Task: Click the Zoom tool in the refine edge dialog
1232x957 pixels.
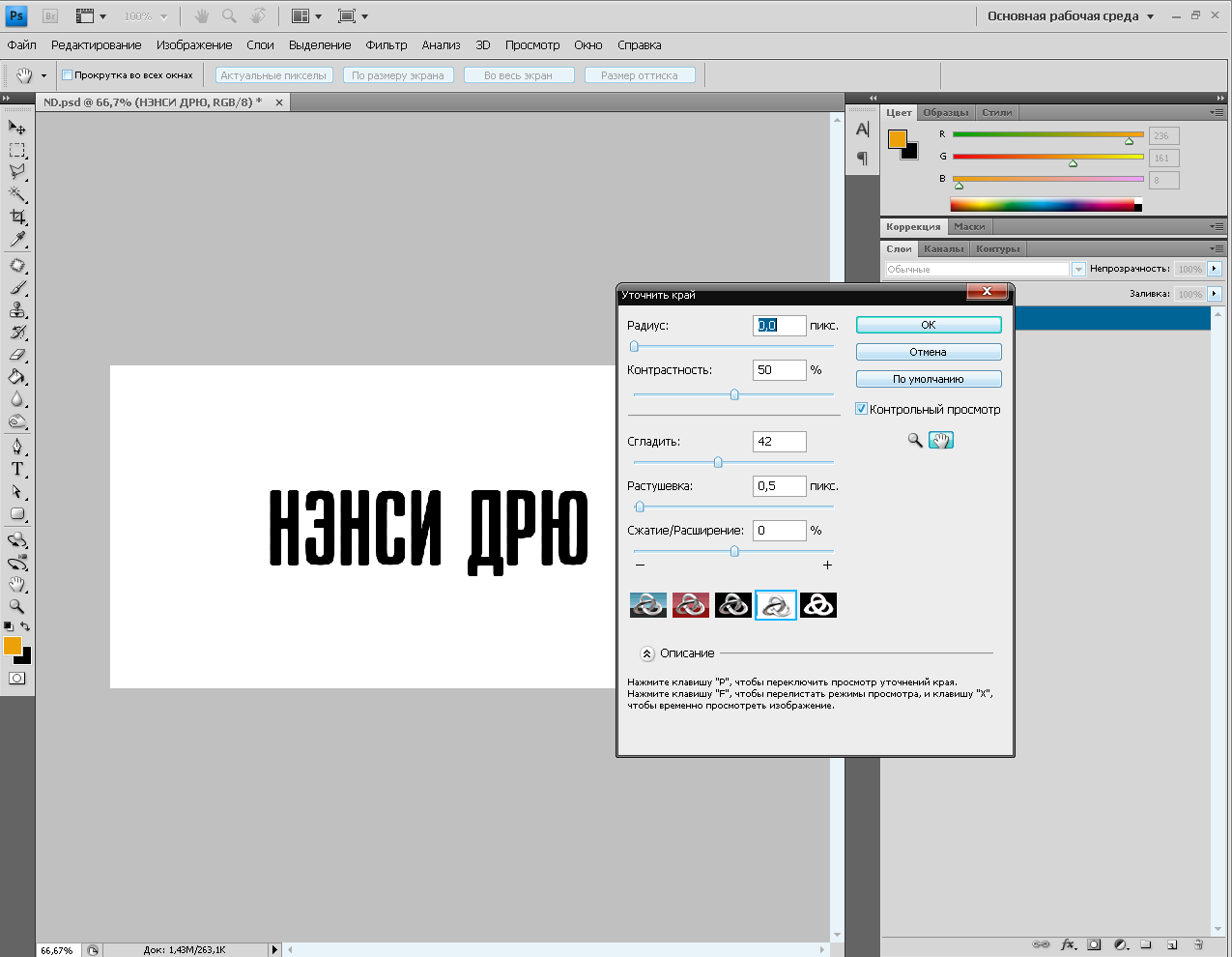Action: (x=915, y=440)
